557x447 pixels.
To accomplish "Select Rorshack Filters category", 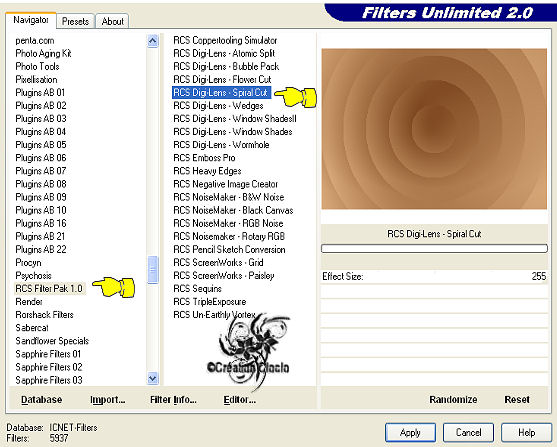I will pyautogui.click(x=44, y=315).
